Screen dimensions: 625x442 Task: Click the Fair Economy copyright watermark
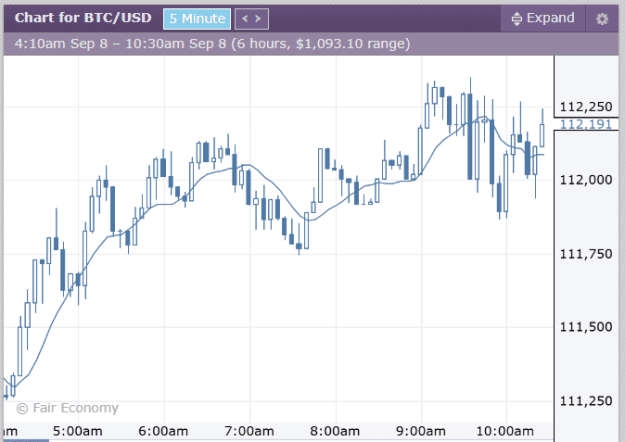coord(67,408)
